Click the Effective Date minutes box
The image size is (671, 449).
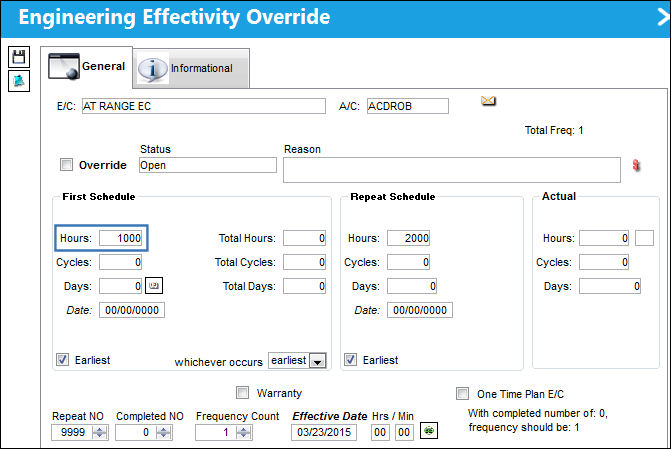coord(404,432)
